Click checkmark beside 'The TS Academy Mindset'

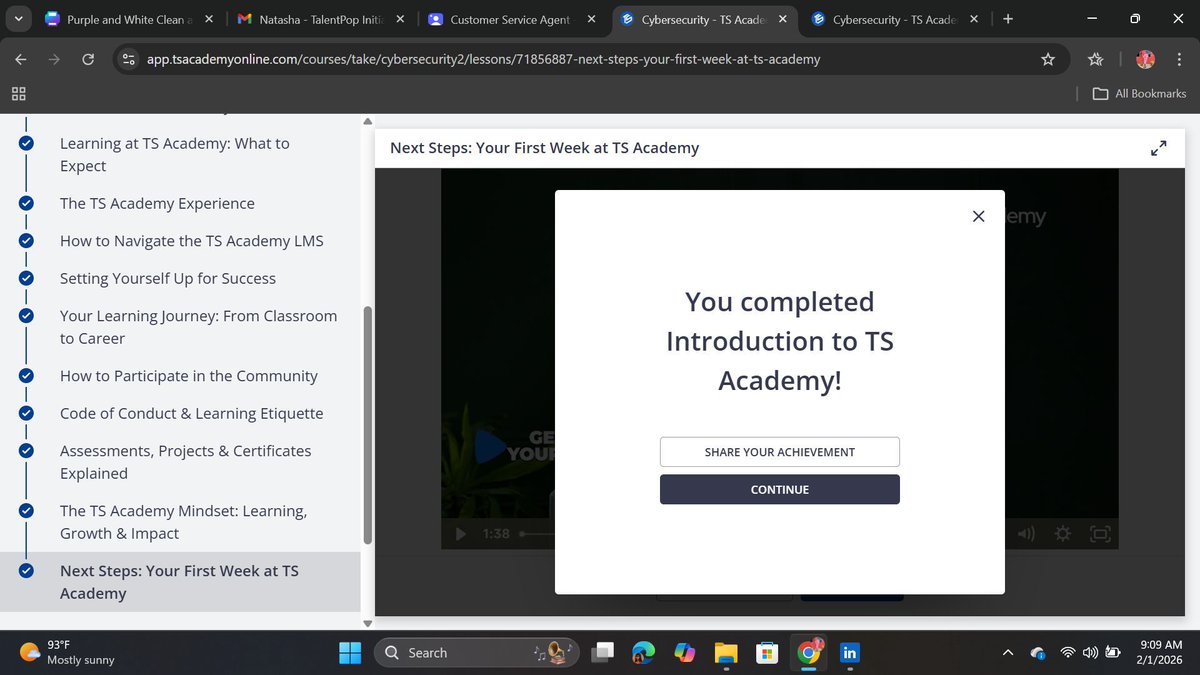(x=26, y=511)
